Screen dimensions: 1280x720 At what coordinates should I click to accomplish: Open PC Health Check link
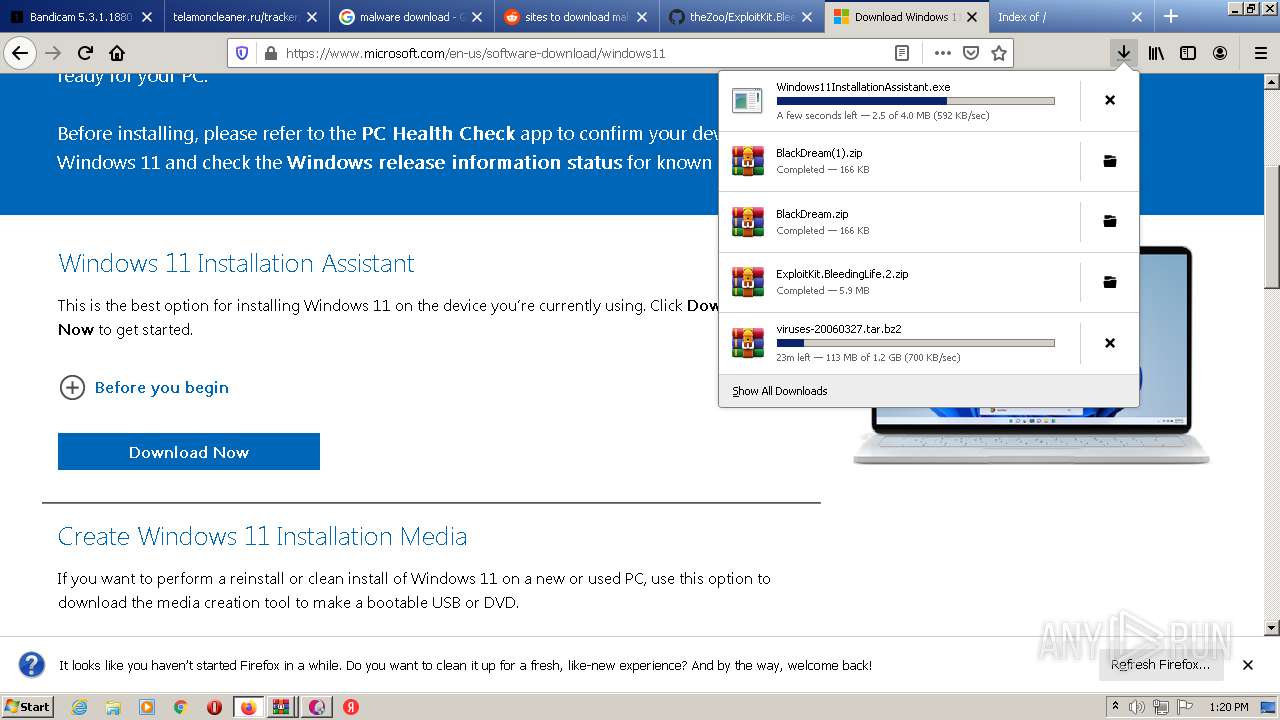438,133
